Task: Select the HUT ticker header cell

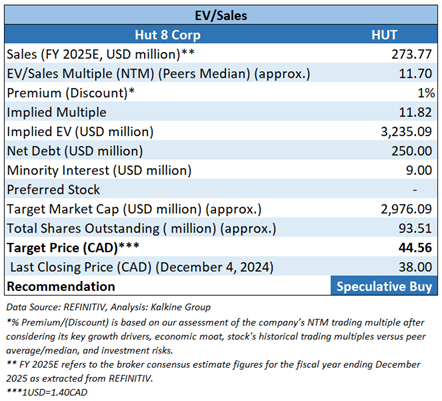Action: [x=384, y=35]
